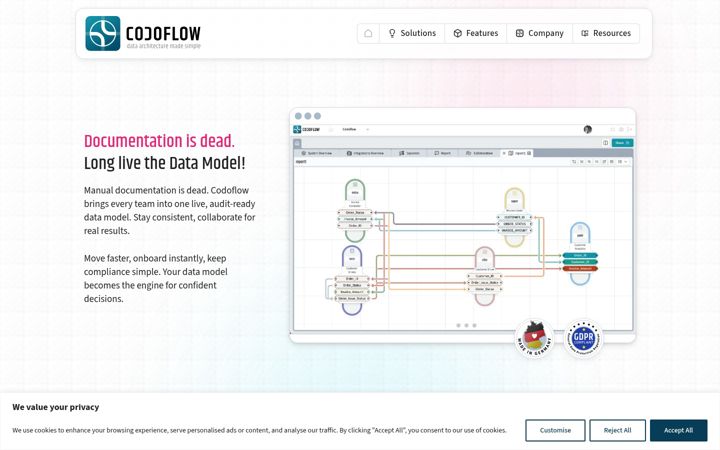
Task: Reject all cookies
Action: coord(618,430)
